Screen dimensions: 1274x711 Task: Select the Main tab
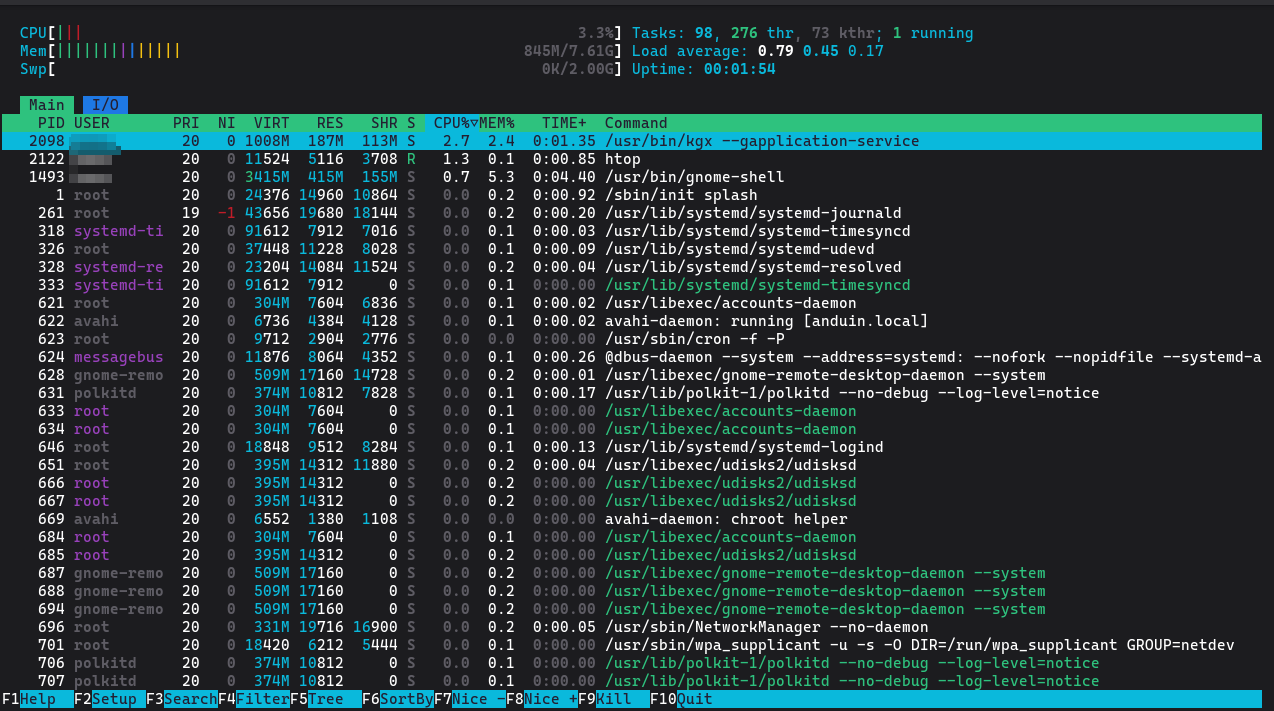click(46, 105)
